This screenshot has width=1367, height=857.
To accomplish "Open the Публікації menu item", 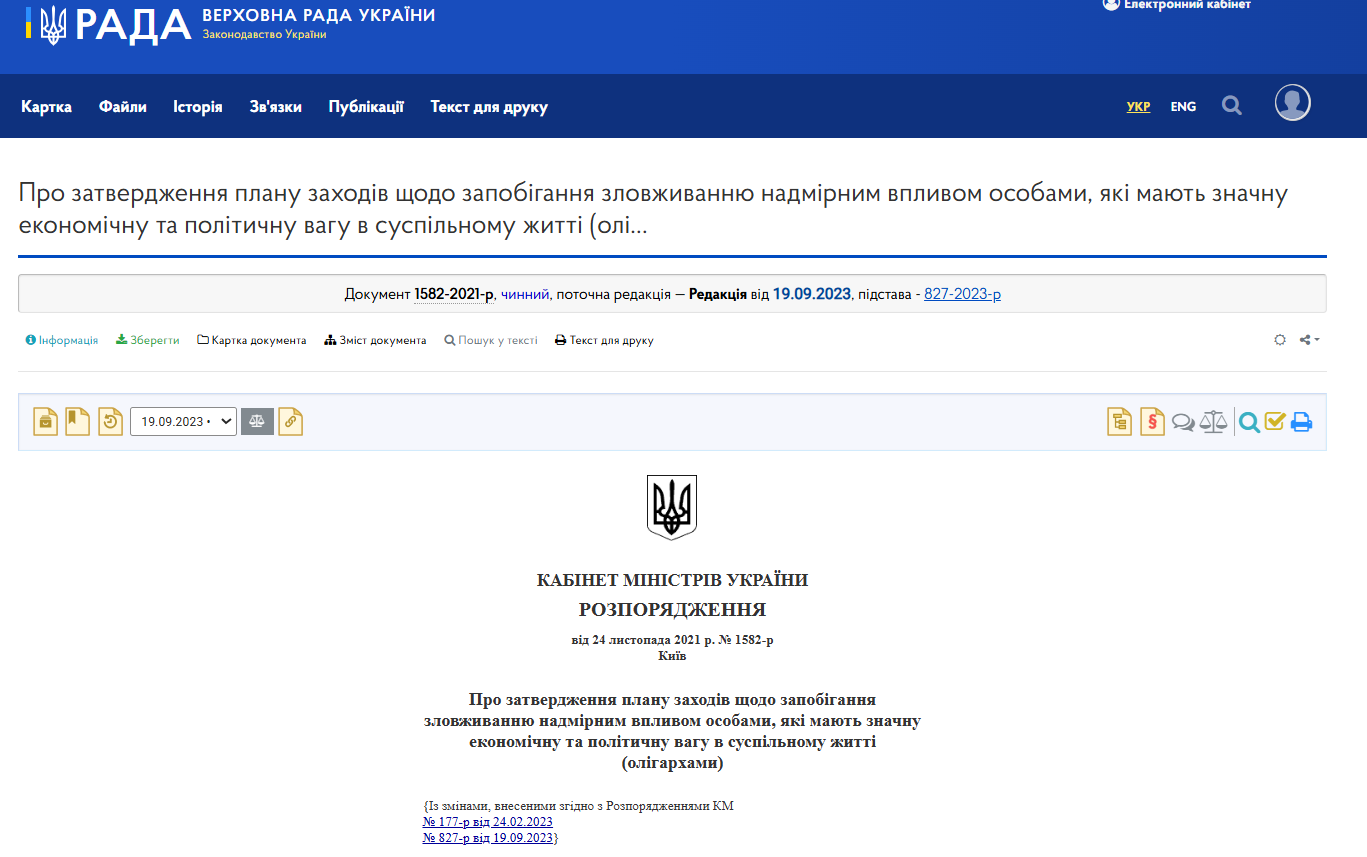I will 366,107.
